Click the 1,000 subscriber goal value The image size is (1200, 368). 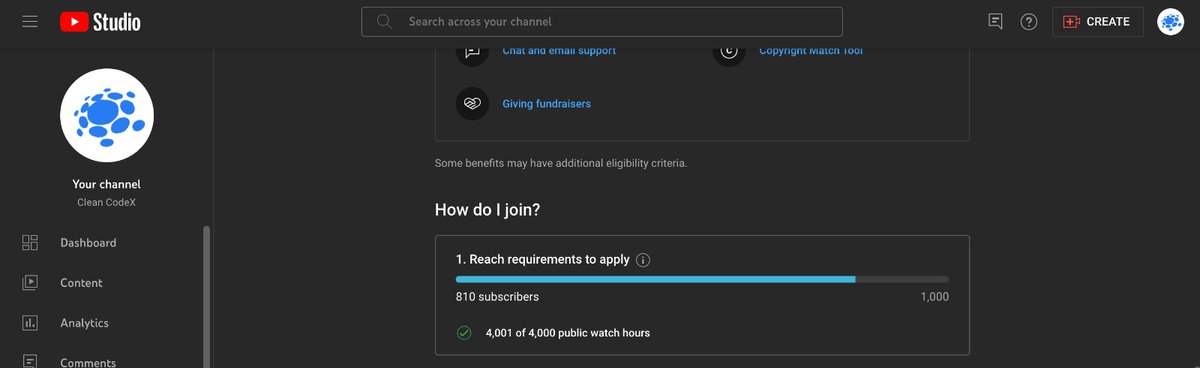pyautogui.click(x=935, y=297)
